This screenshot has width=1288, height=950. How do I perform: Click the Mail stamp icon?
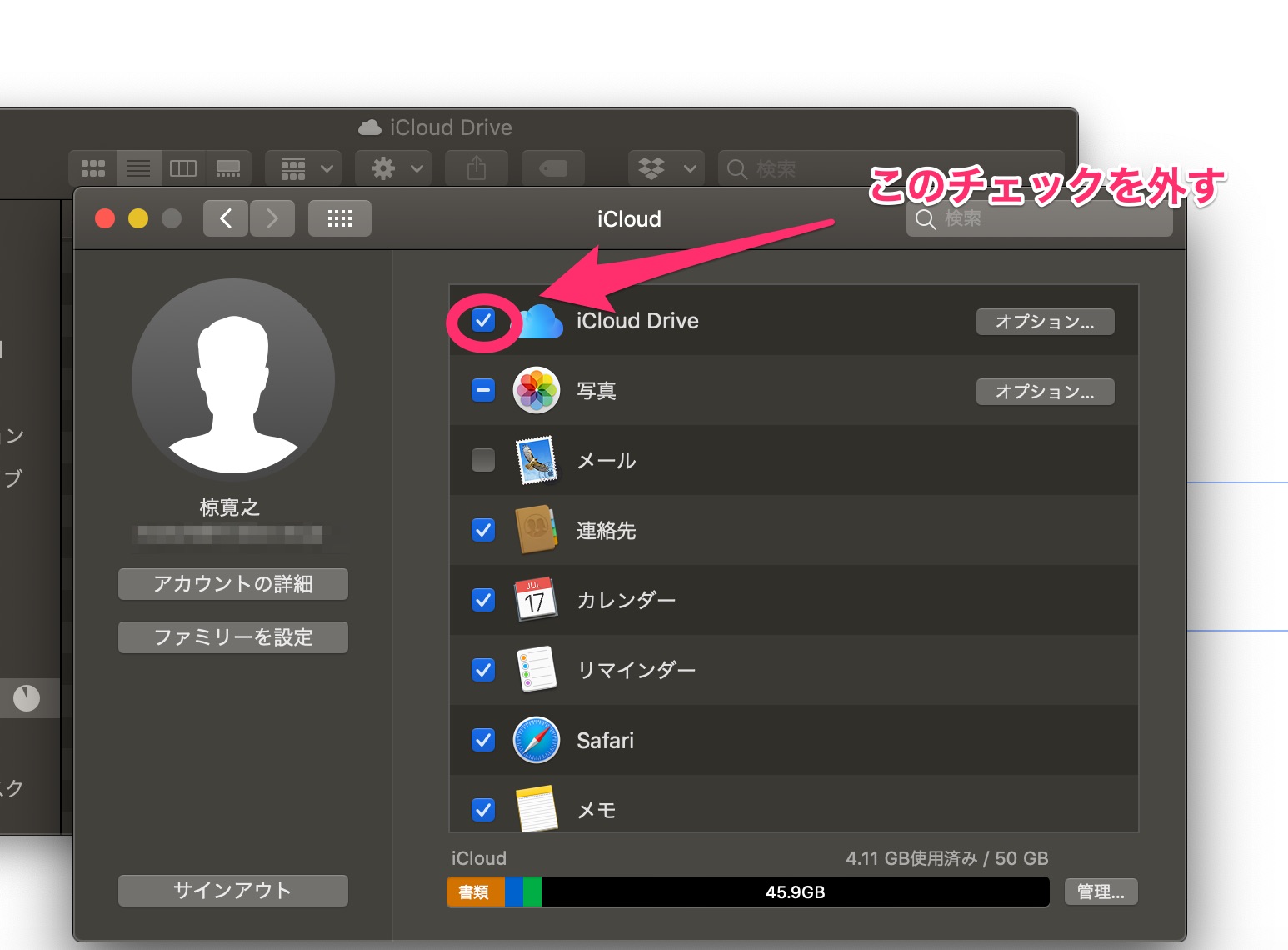pyautogui.click(x=537, y=460)
